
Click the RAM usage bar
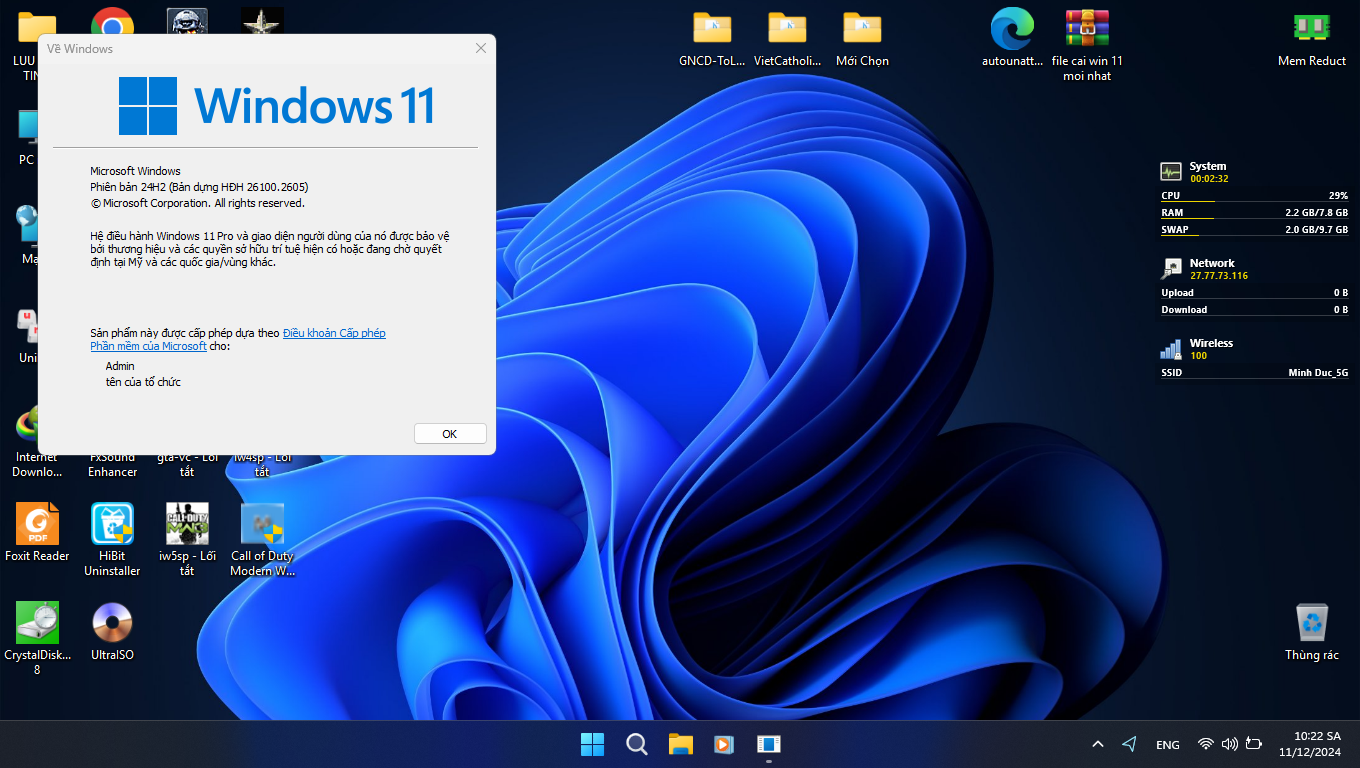(x=1254, y=213)
